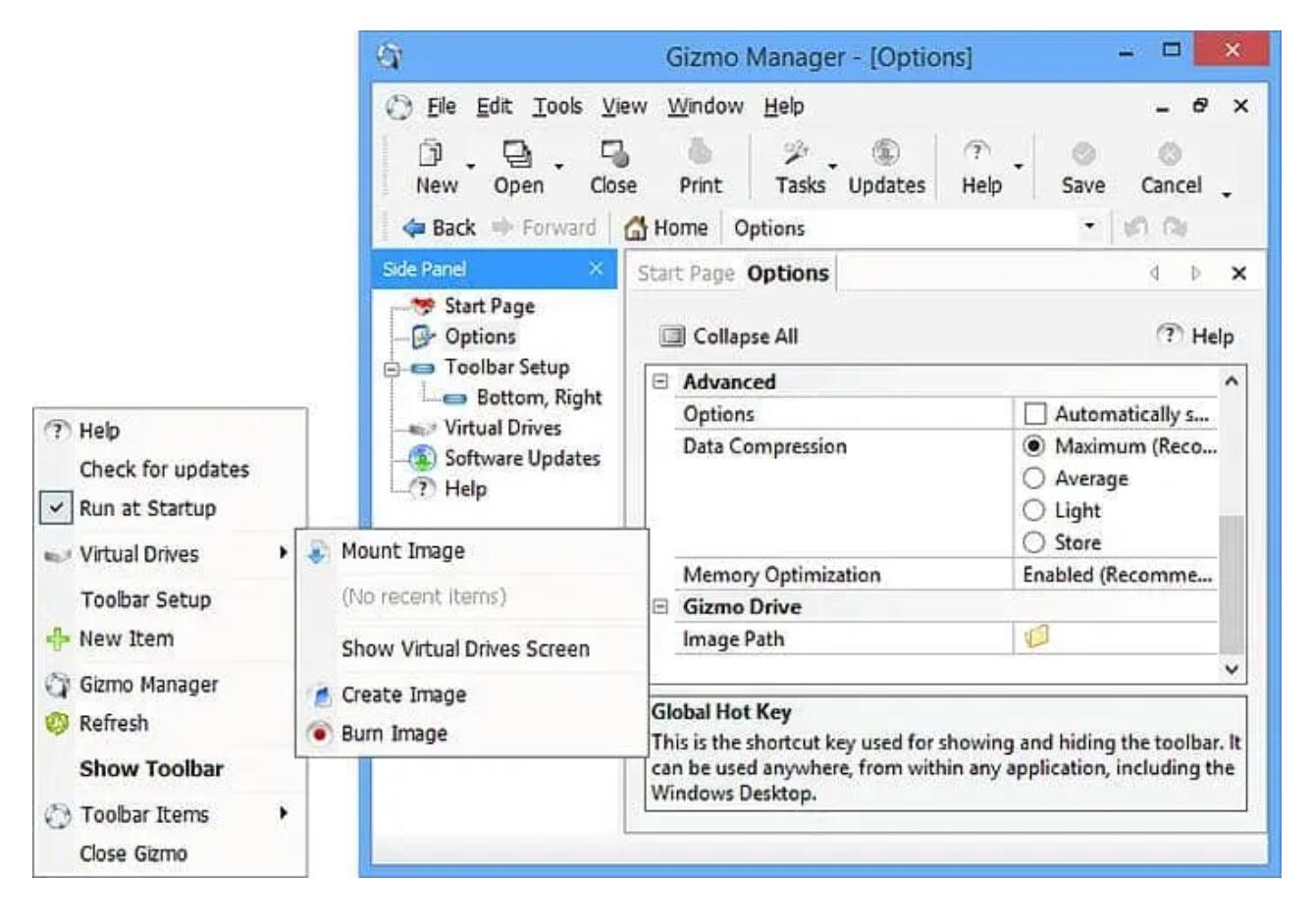Open the View menu
Screen dimensions: 1313x924
(624, 106)
